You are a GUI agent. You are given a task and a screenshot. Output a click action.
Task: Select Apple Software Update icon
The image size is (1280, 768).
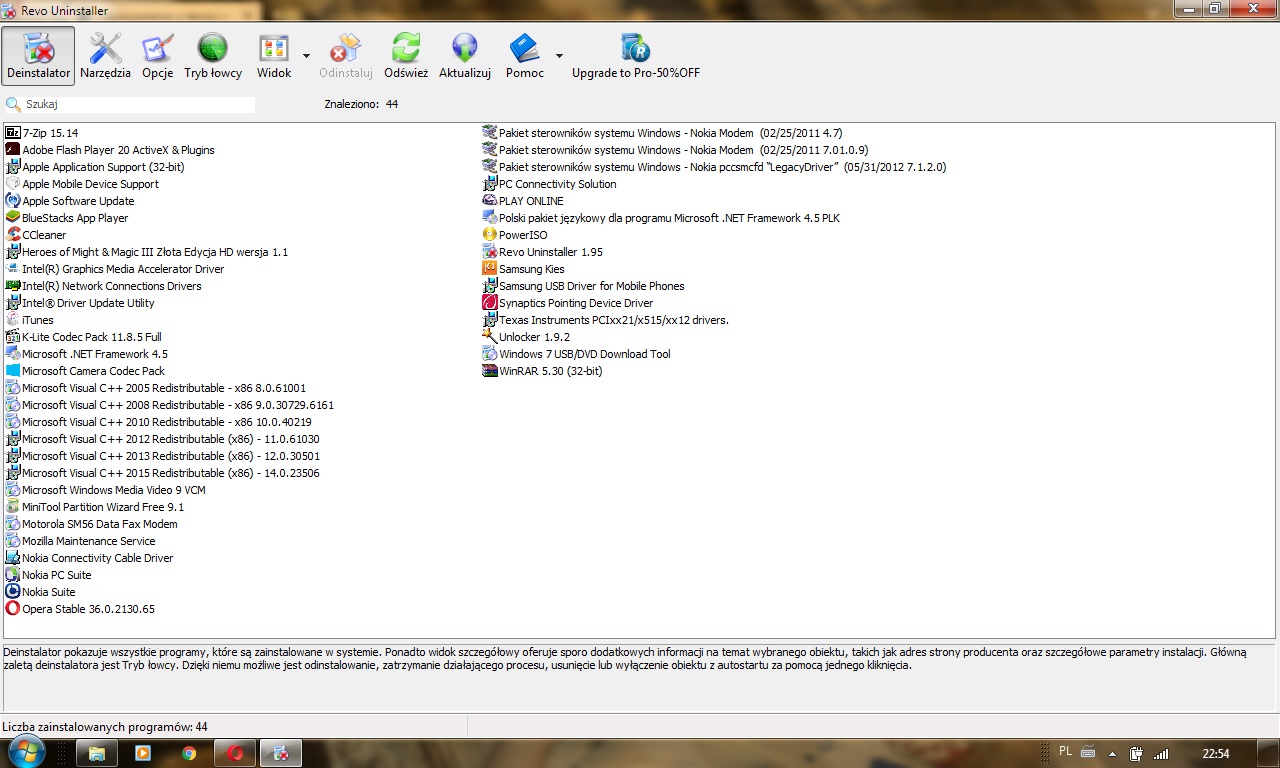pyautogui.click(x=13, y=200)
